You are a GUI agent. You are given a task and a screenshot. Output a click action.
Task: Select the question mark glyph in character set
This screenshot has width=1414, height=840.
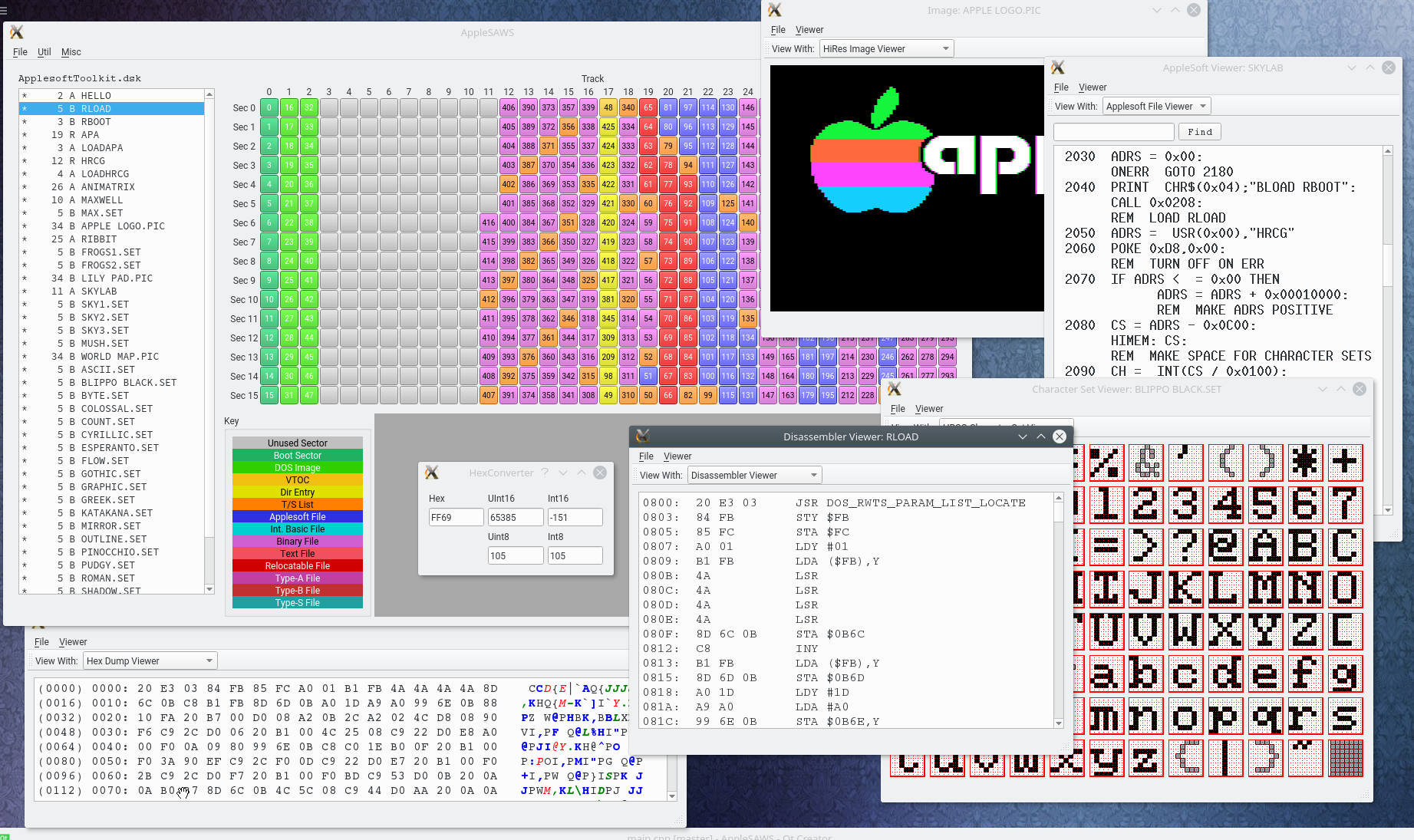coord(1185,547)
